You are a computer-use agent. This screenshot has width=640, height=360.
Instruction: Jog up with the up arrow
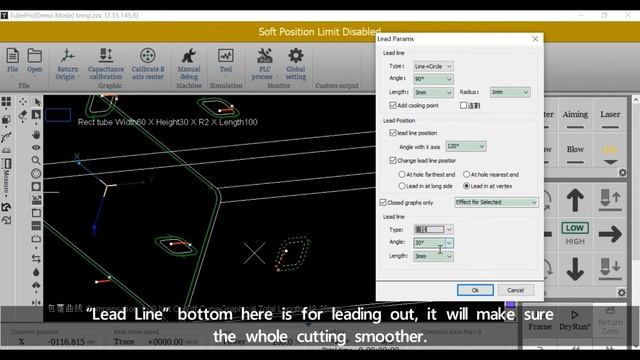[575, 200]
